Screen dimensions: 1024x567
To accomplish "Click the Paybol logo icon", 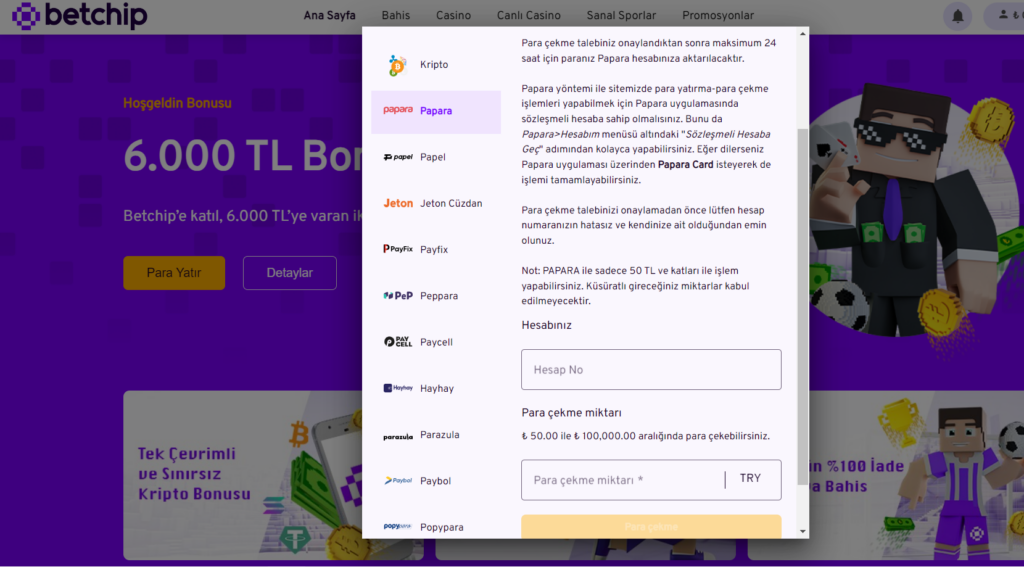I will (398, 481).
